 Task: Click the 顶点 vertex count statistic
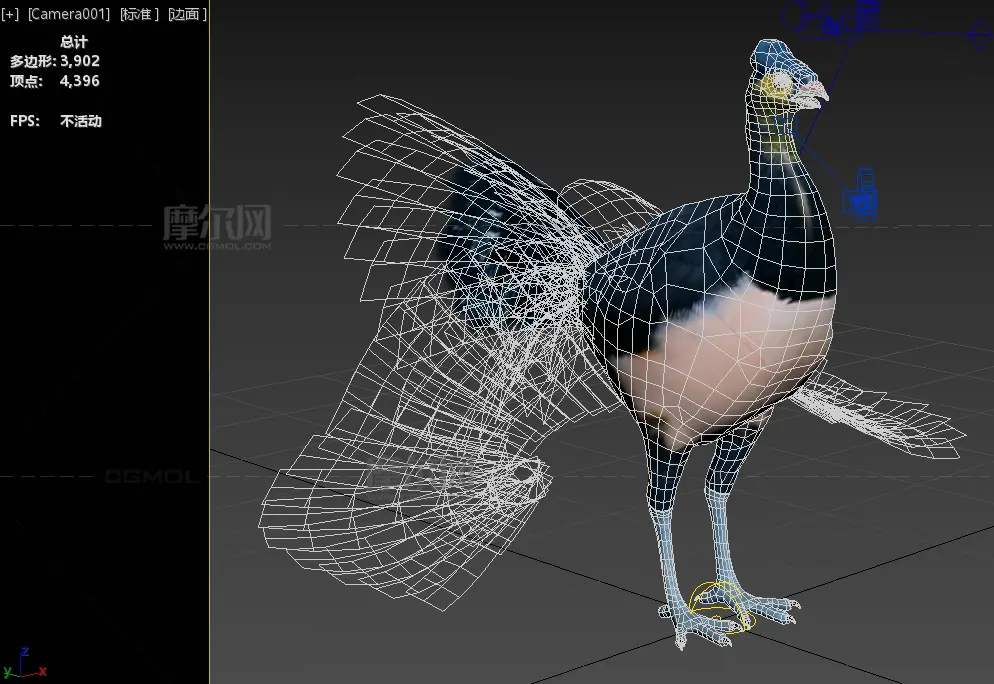coord(55,80)
